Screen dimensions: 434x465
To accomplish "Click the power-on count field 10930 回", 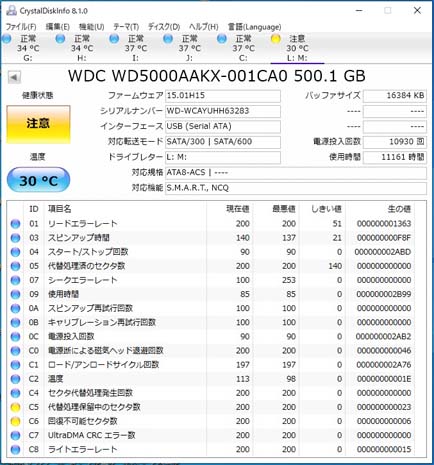I will point(395,142).
